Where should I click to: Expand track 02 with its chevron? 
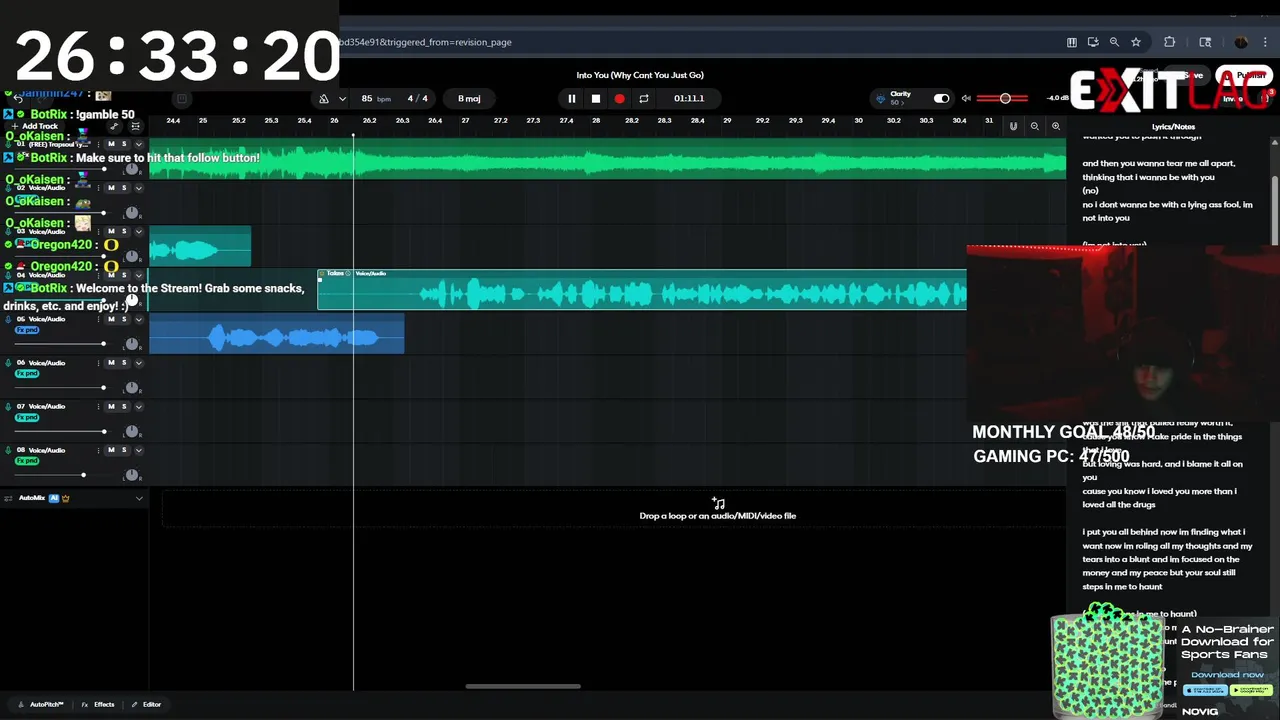click(x=139, y=188)
